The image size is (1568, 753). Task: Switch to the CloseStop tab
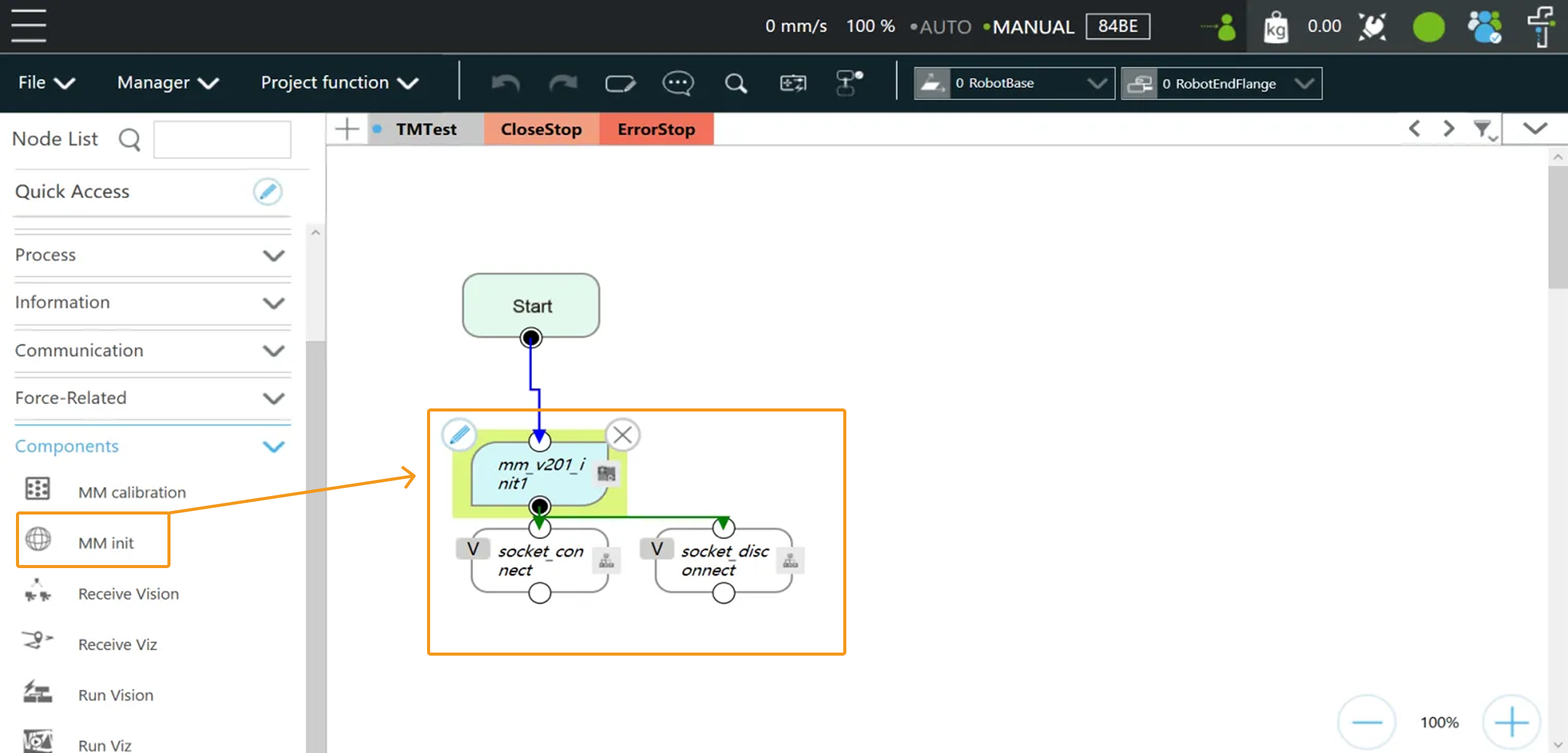(x=540, y=129)
